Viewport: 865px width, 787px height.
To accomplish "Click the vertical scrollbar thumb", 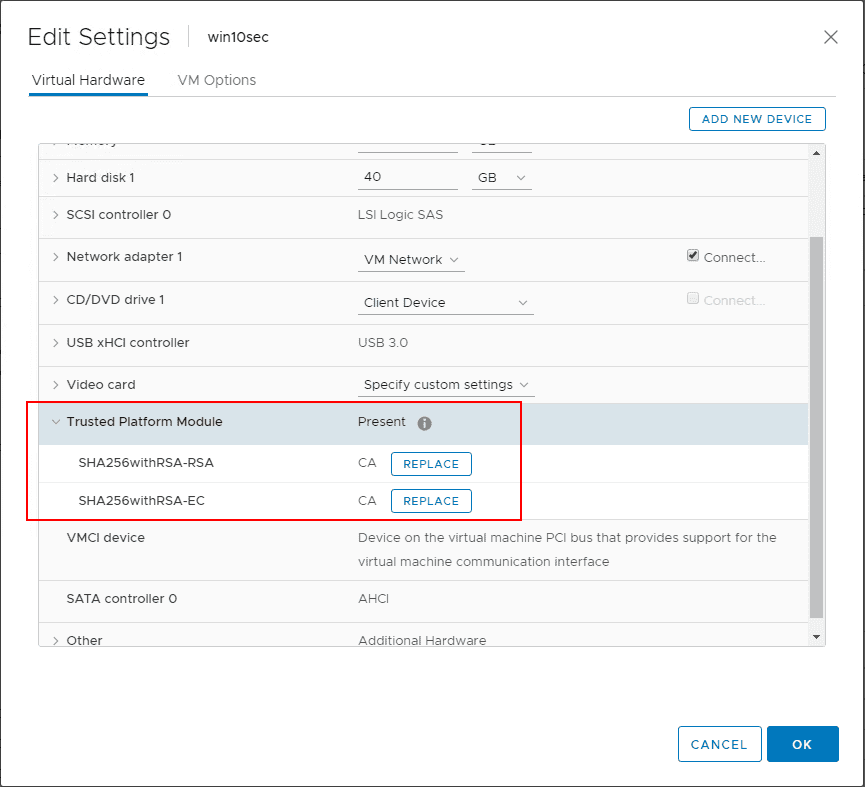I will click(x=816, y=425).
